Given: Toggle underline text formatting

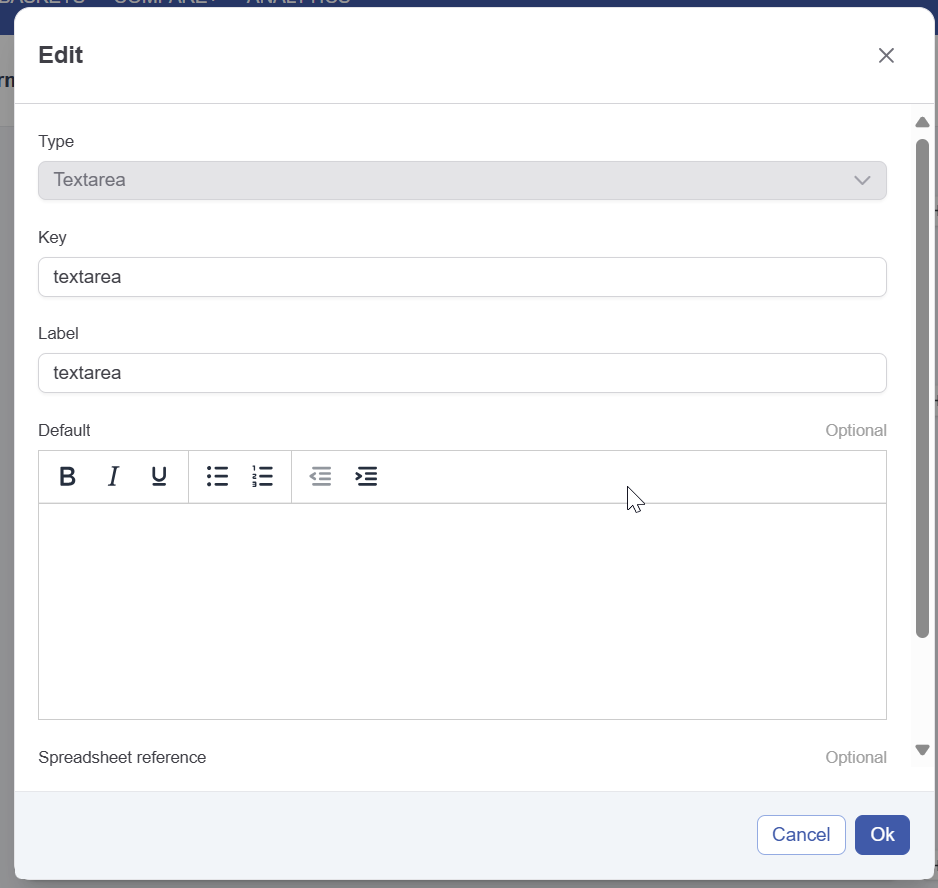Looking at the screenshot, I should pos(159,477).
